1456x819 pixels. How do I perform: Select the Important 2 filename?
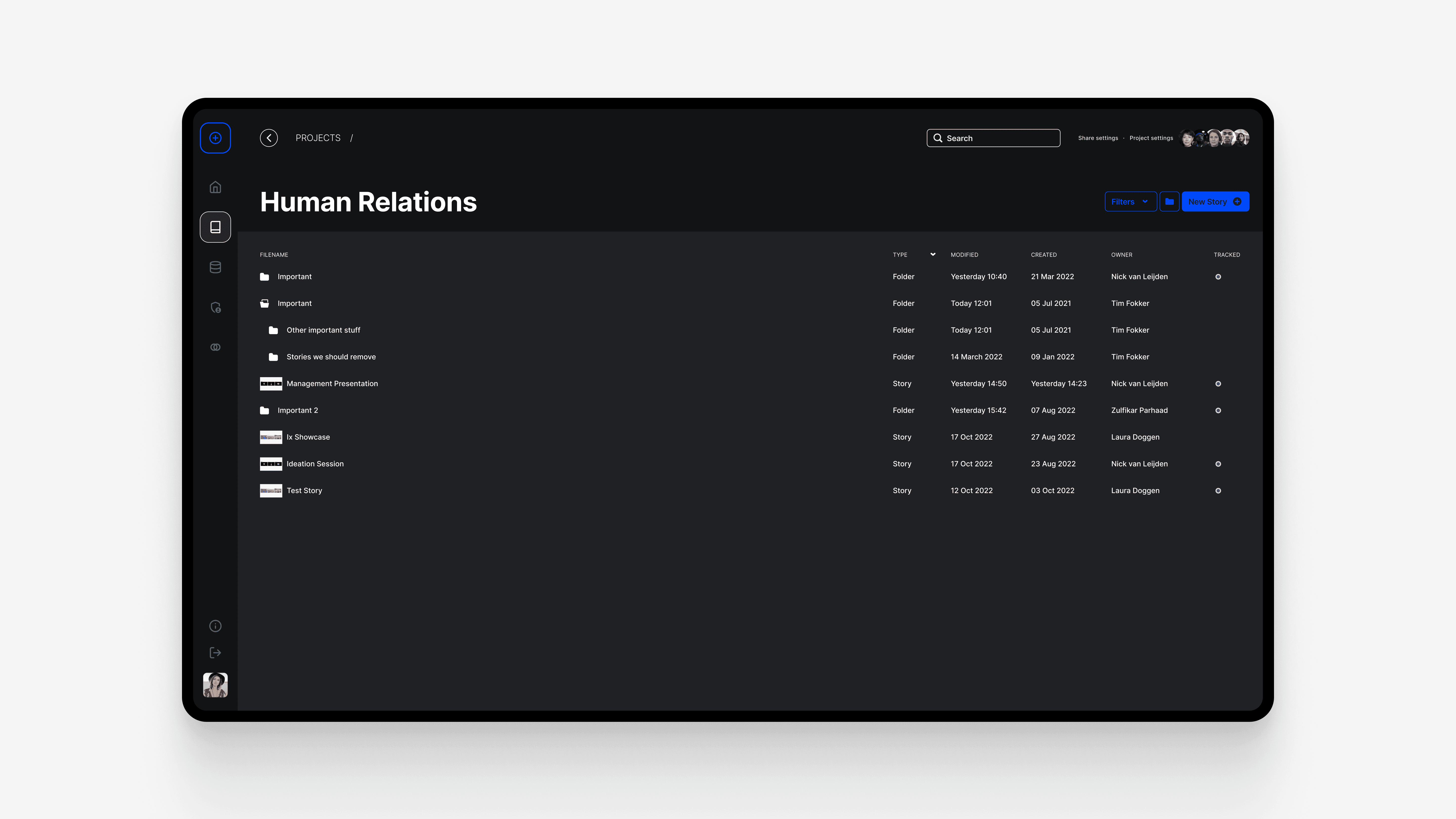point(298,410)
